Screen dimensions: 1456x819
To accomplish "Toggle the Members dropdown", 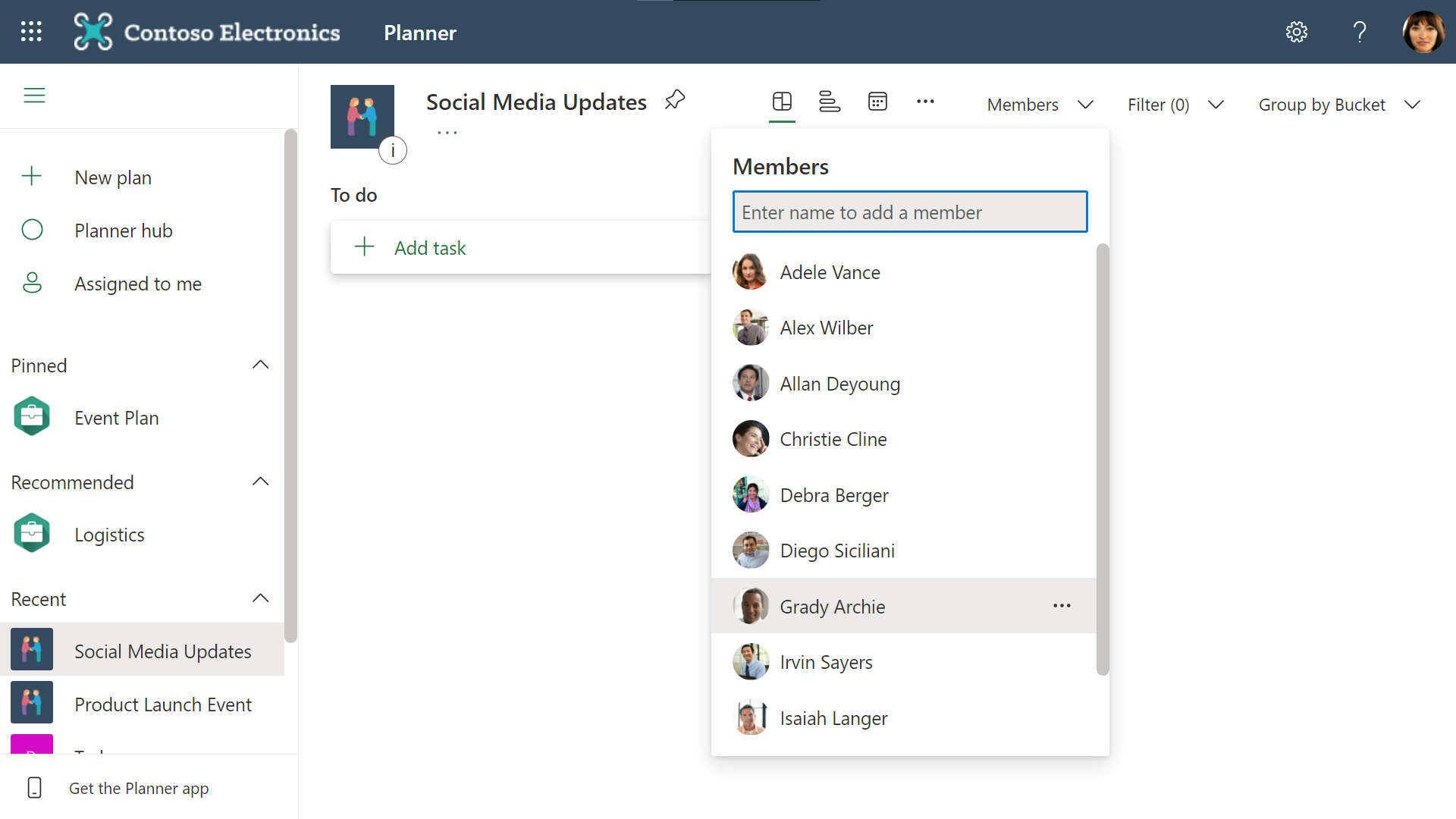I will 1040,105.
